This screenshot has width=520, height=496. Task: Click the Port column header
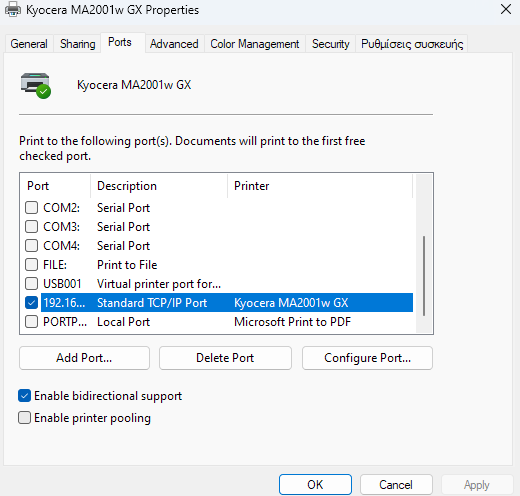(55, 186)
